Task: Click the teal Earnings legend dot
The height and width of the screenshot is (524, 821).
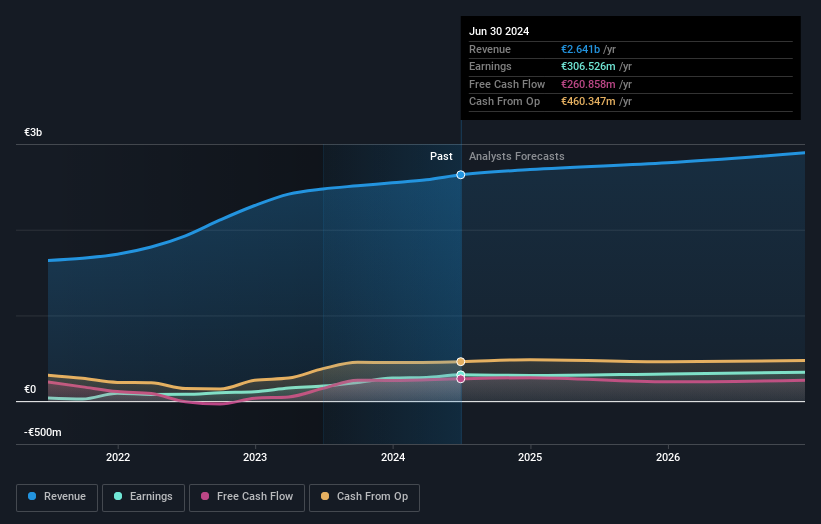Action: point(118,496)
